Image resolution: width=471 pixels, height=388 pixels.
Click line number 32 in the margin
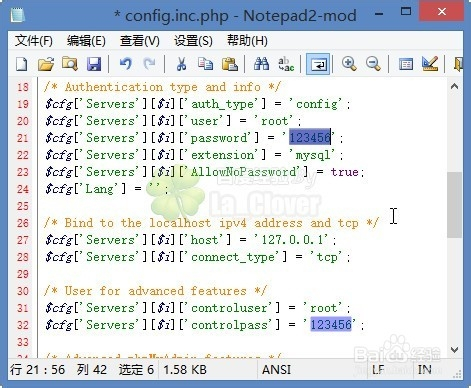[x=22, y=325]
